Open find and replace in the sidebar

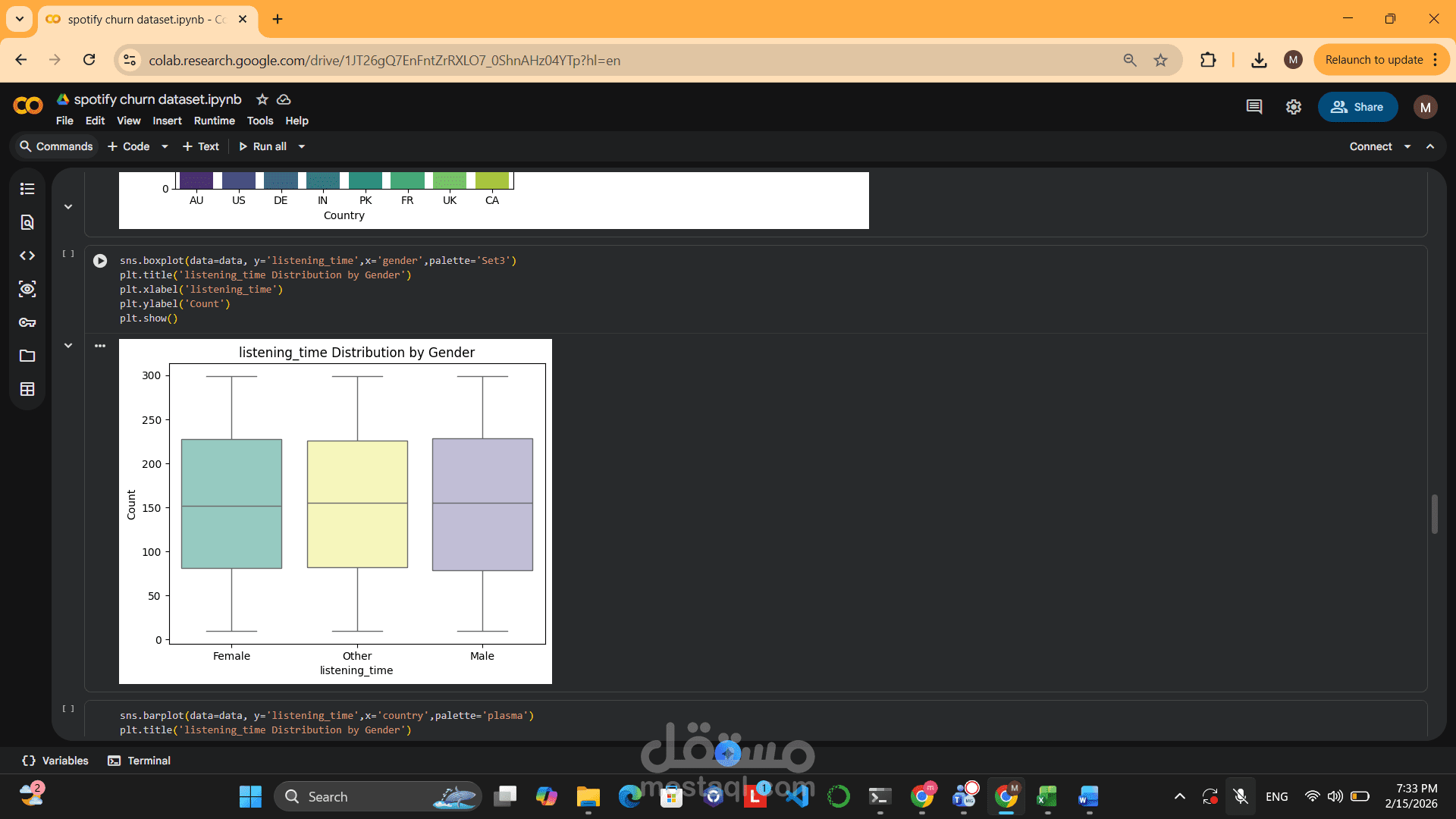pyautogui.click(x=27, y=222)
